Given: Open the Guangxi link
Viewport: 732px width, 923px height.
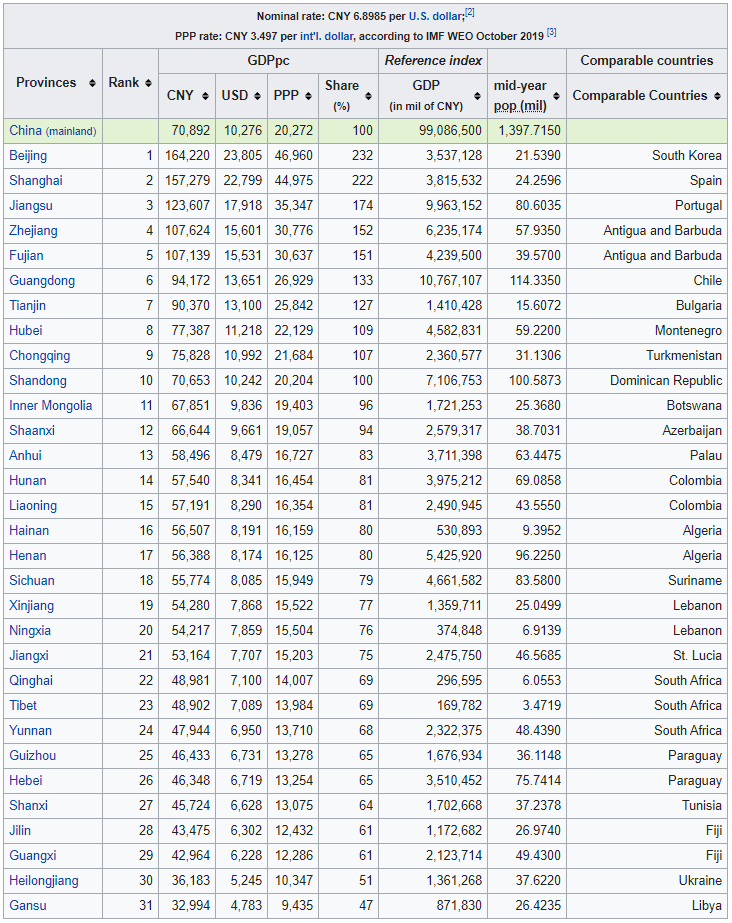Looking at the screenshot, I should click(x=33, y=856).
